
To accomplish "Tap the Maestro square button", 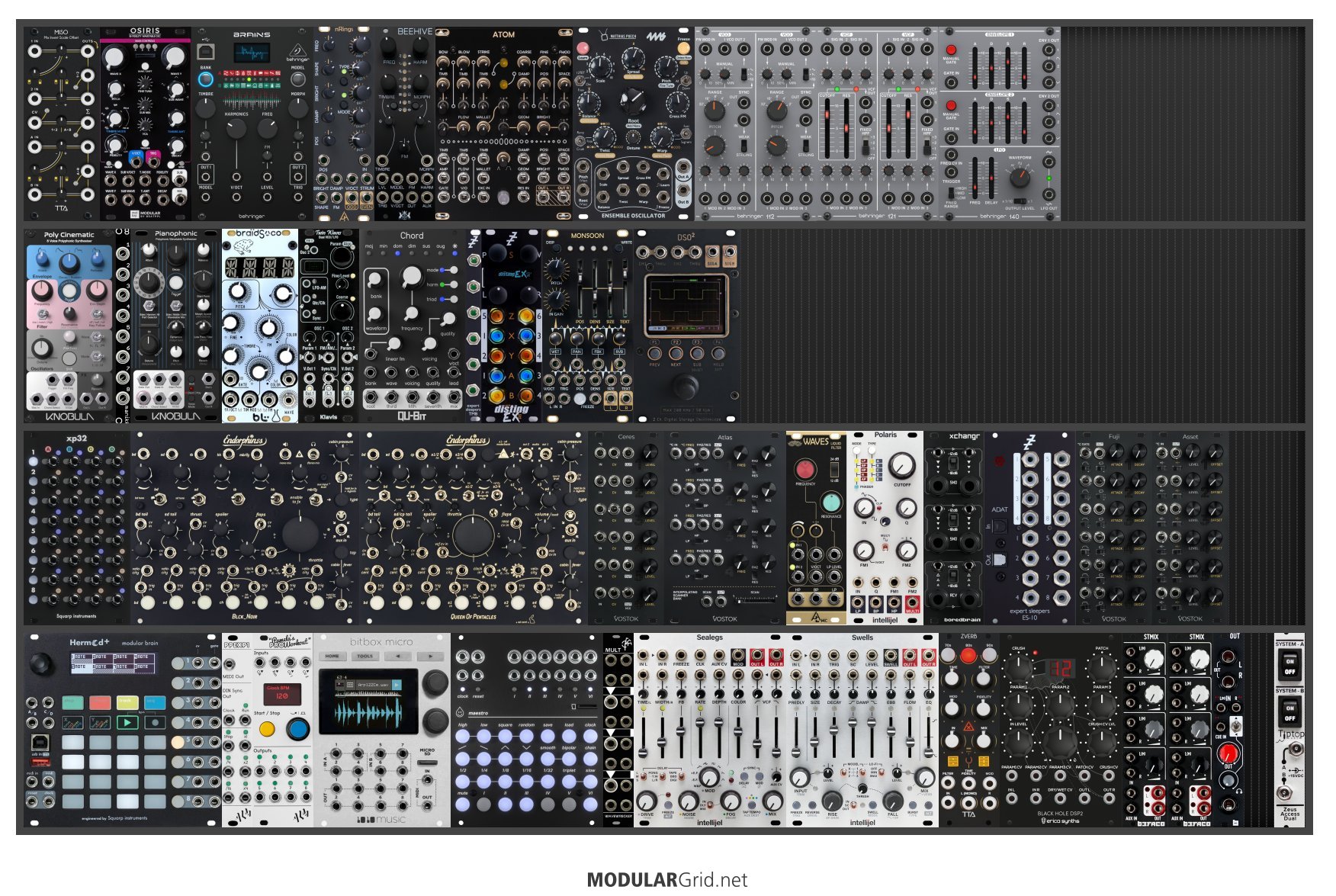I will tap(506, 736).
